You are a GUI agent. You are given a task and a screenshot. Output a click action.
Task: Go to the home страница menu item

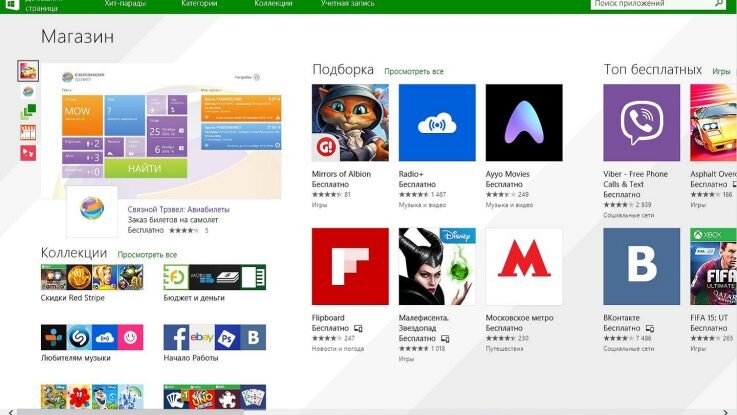coord(41,6)
